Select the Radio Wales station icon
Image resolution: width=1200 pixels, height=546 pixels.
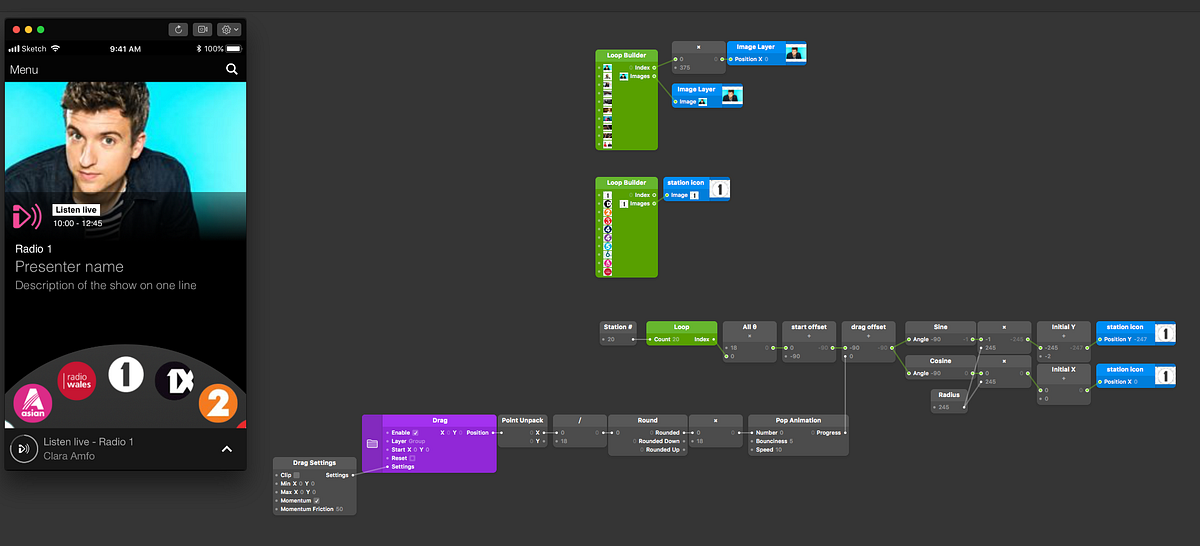(x=77, y=380)
